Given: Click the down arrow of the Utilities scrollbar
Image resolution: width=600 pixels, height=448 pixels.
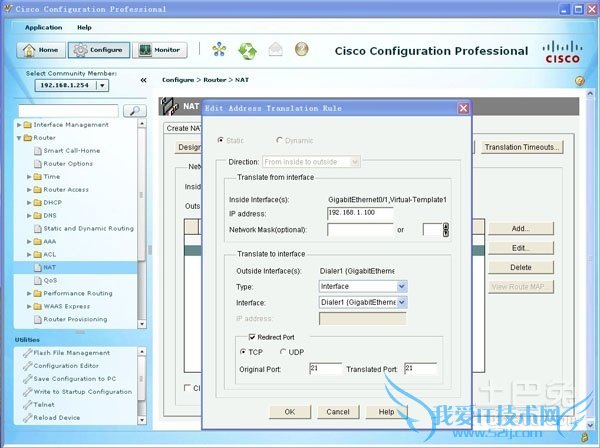Looking at the screenshot, I should pos(142,420).
